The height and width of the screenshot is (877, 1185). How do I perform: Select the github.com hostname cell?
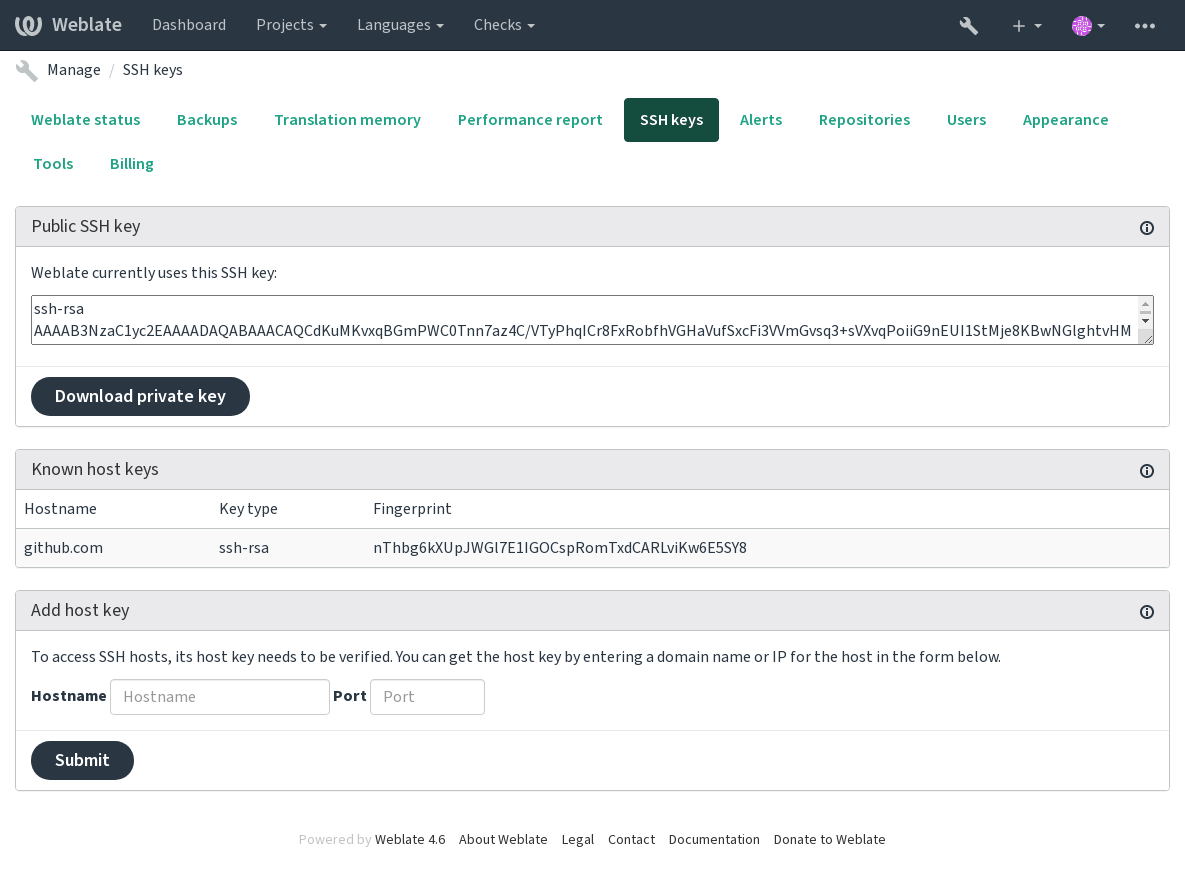click(x=63, y=548)
